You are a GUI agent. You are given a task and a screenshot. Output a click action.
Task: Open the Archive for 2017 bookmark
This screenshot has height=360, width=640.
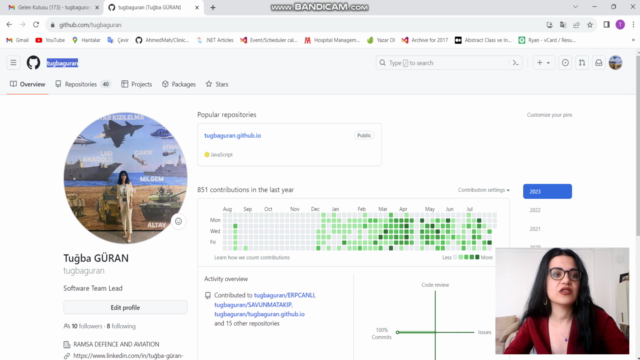click(x=425, y=40)
